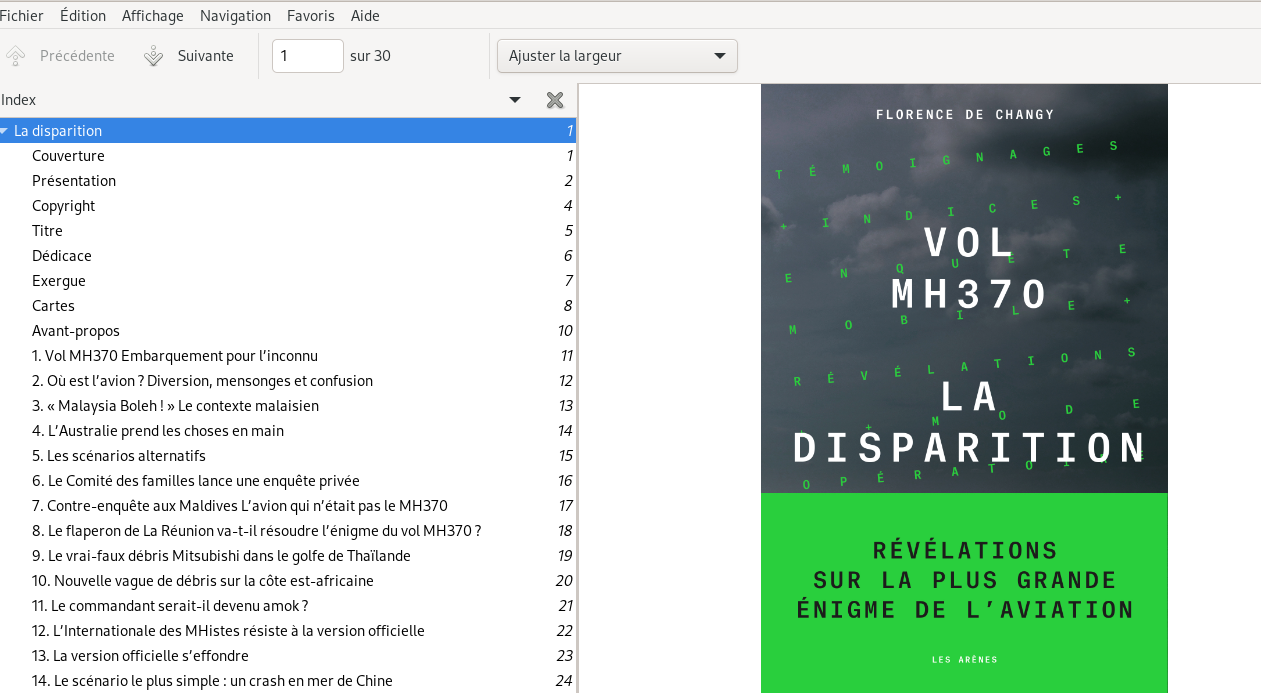The width and height of the screenshot is (1261, 693).
Task: Open the Édition menu
Action: pos(83,15)
